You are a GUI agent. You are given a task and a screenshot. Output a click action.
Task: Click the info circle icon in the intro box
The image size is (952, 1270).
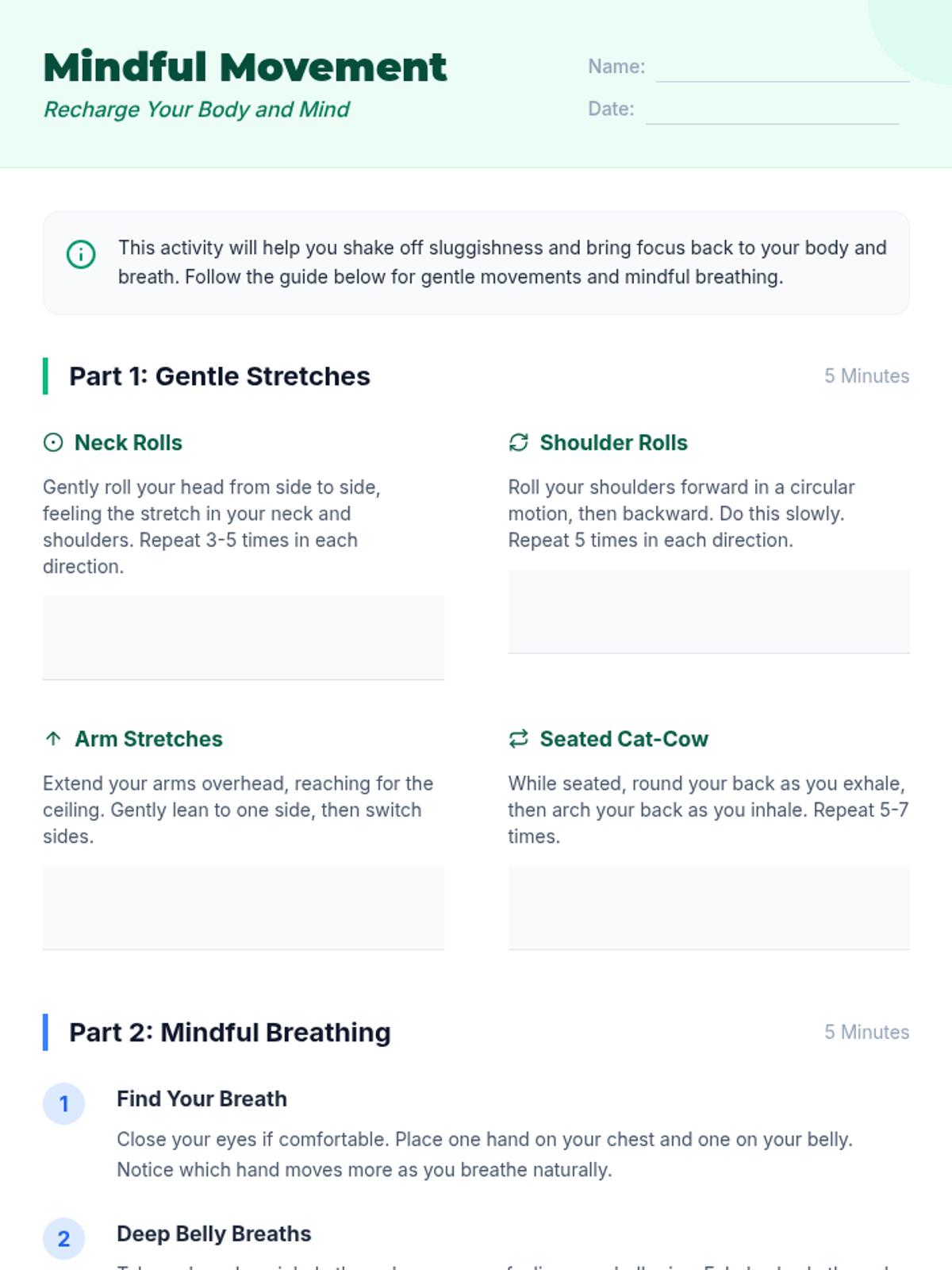[81, 255]
